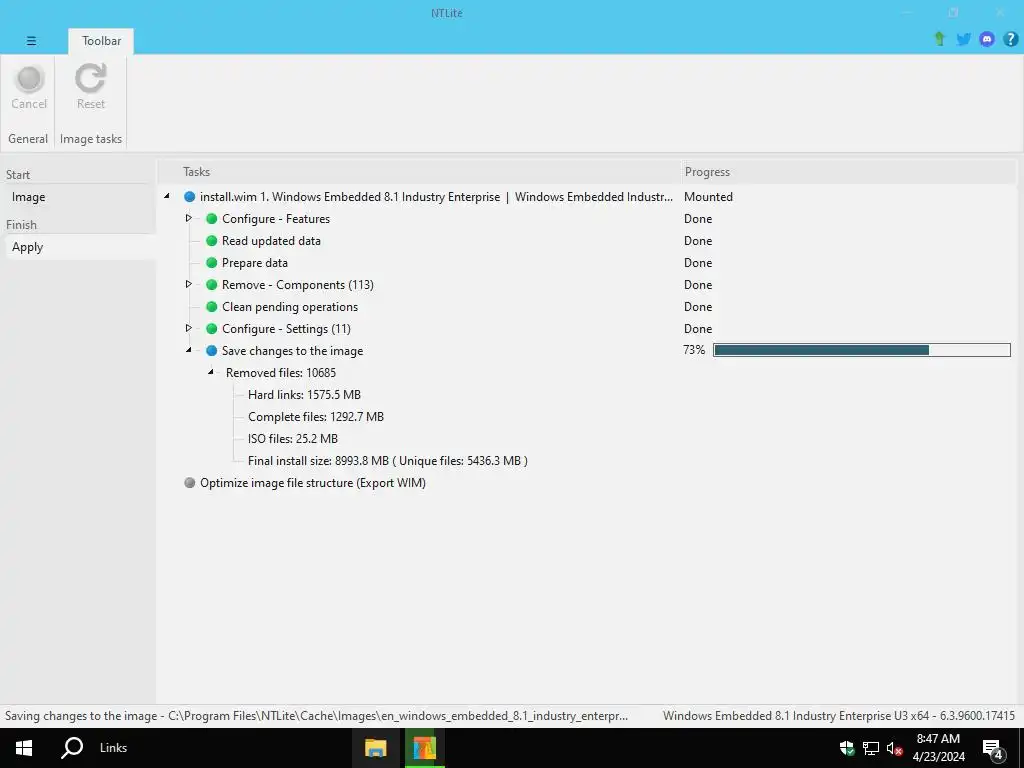Open Windows Security shield tray icon
This screenshot has height=768, width=1024.
pyautogui.click(x=847, y=748)
